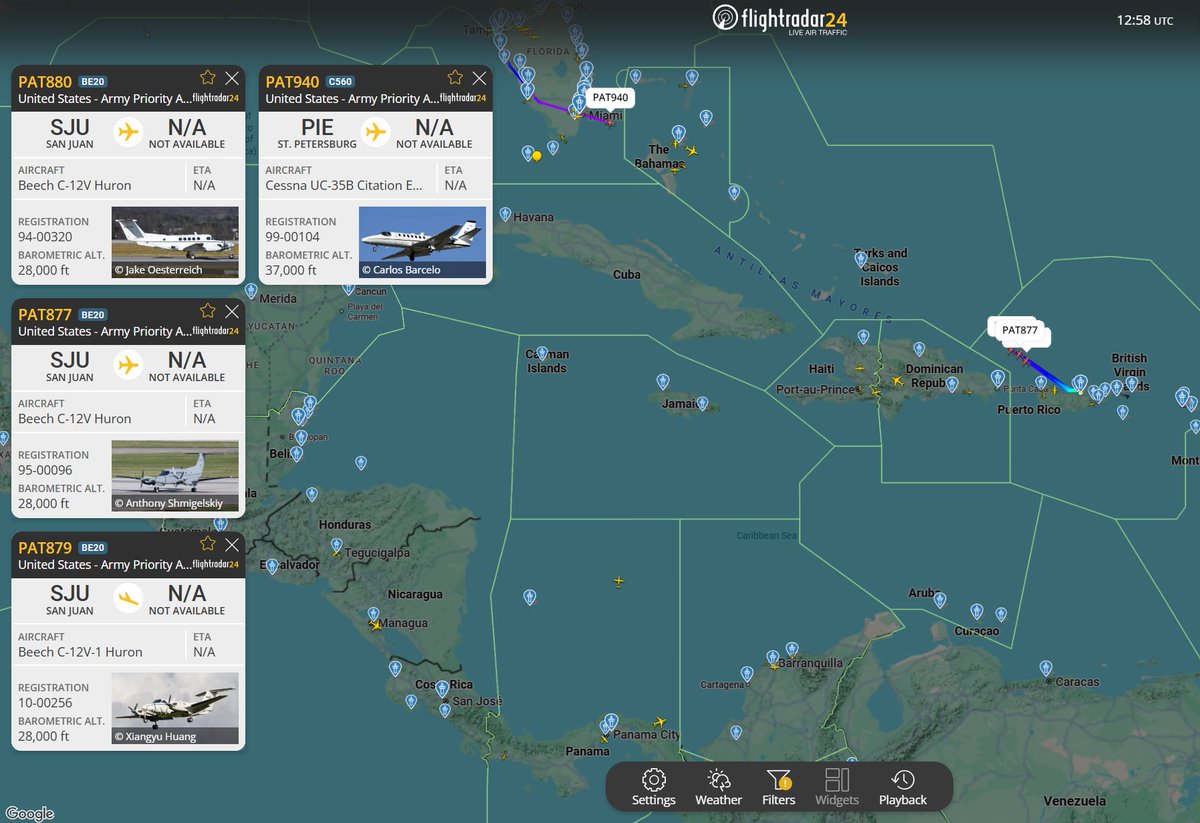Select the SJU origin on PAT880 card
The height and width of the screenshot is (823, 1200).
point(69,132)
